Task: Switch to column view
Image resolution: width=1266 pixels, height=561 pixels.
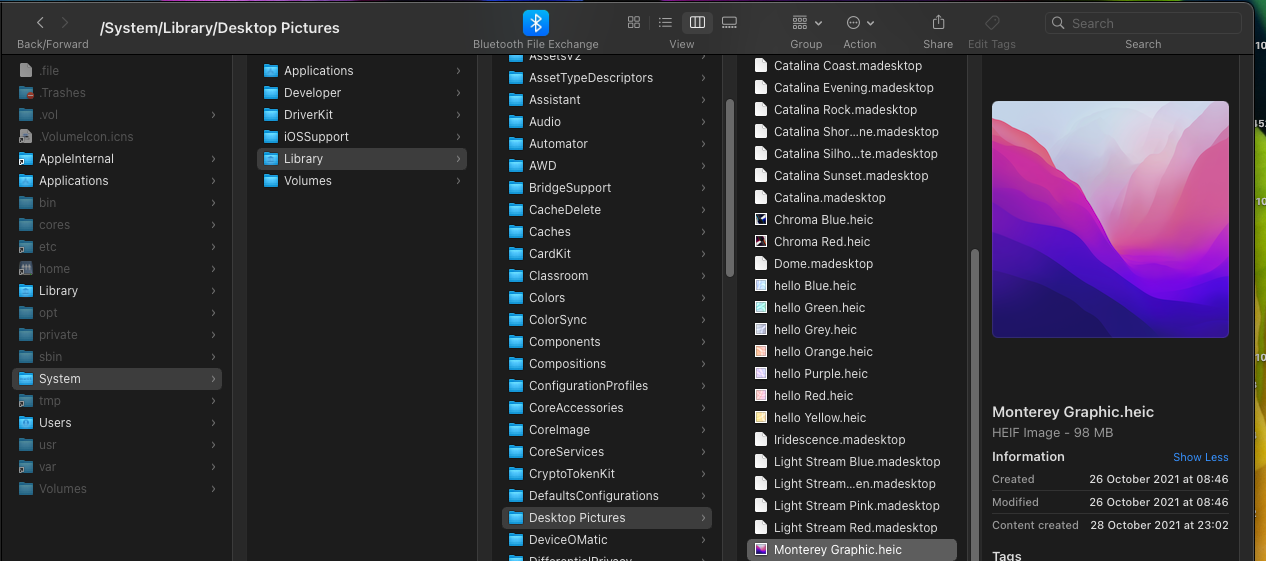Action: (698, 22)
